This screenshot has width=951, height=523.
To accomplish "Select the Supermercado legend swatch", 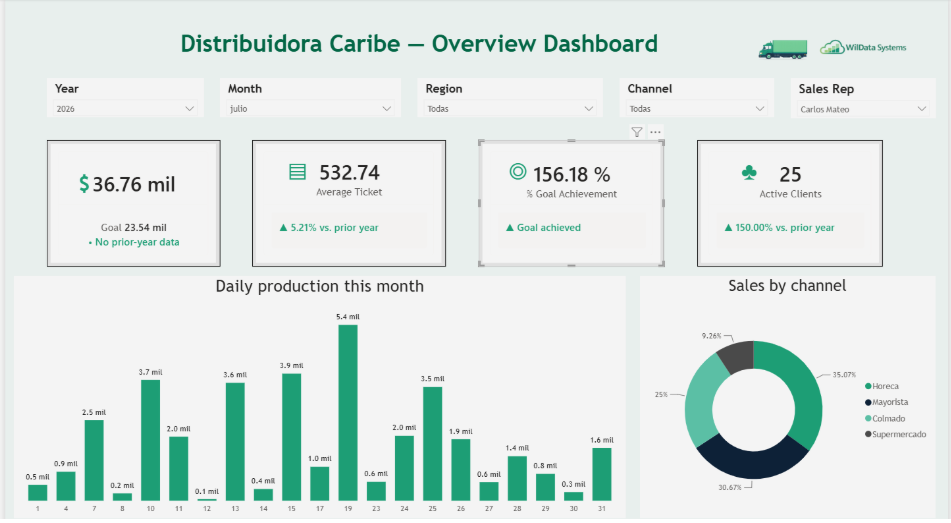I will [869, 434].
